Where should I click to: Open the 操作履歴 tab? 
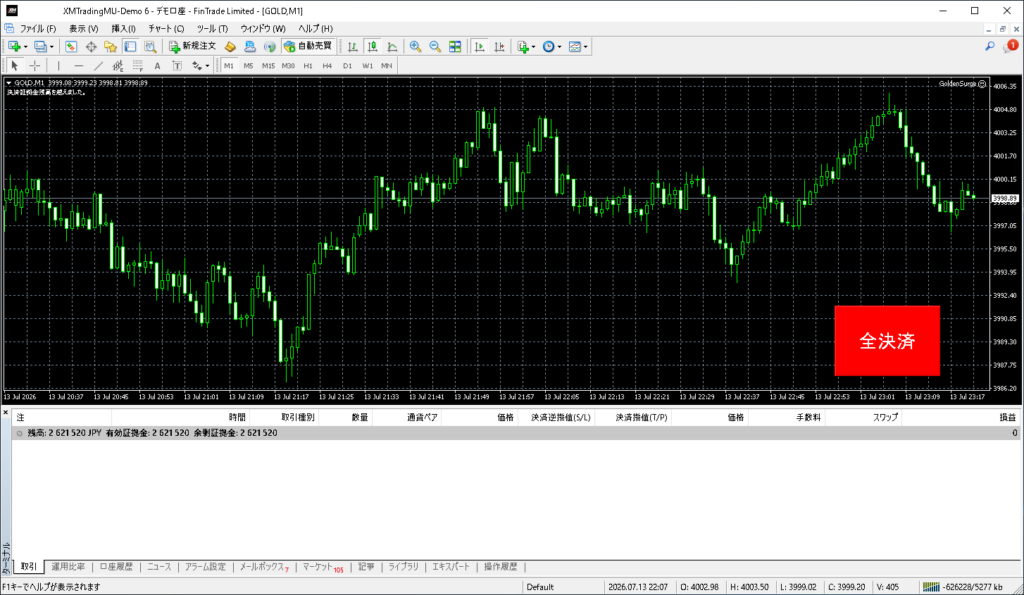[500, 566]
